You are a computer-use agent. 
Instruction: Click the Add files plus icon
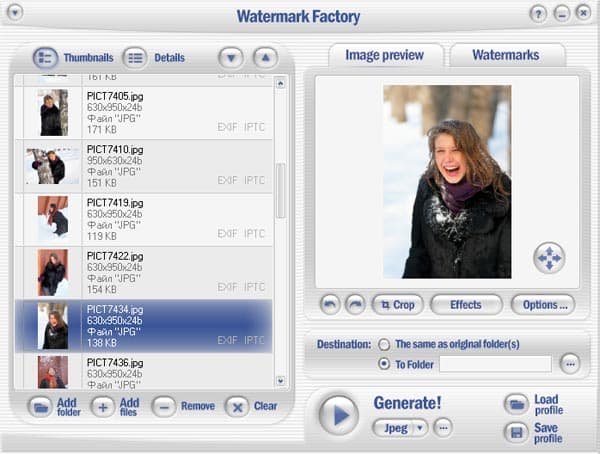[x=103, y=407]
